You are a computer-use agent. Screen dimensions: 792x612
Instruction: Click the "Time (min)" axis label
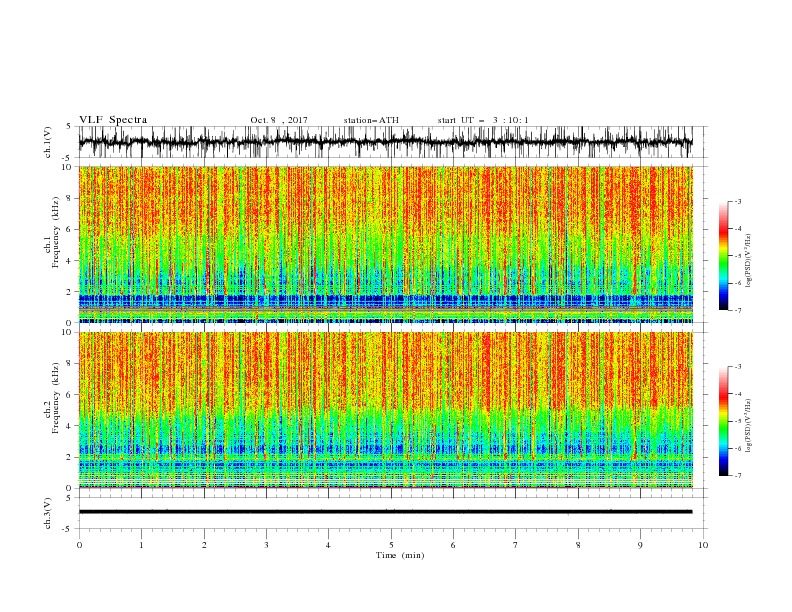pyautogui.click(x=400, y=555)
